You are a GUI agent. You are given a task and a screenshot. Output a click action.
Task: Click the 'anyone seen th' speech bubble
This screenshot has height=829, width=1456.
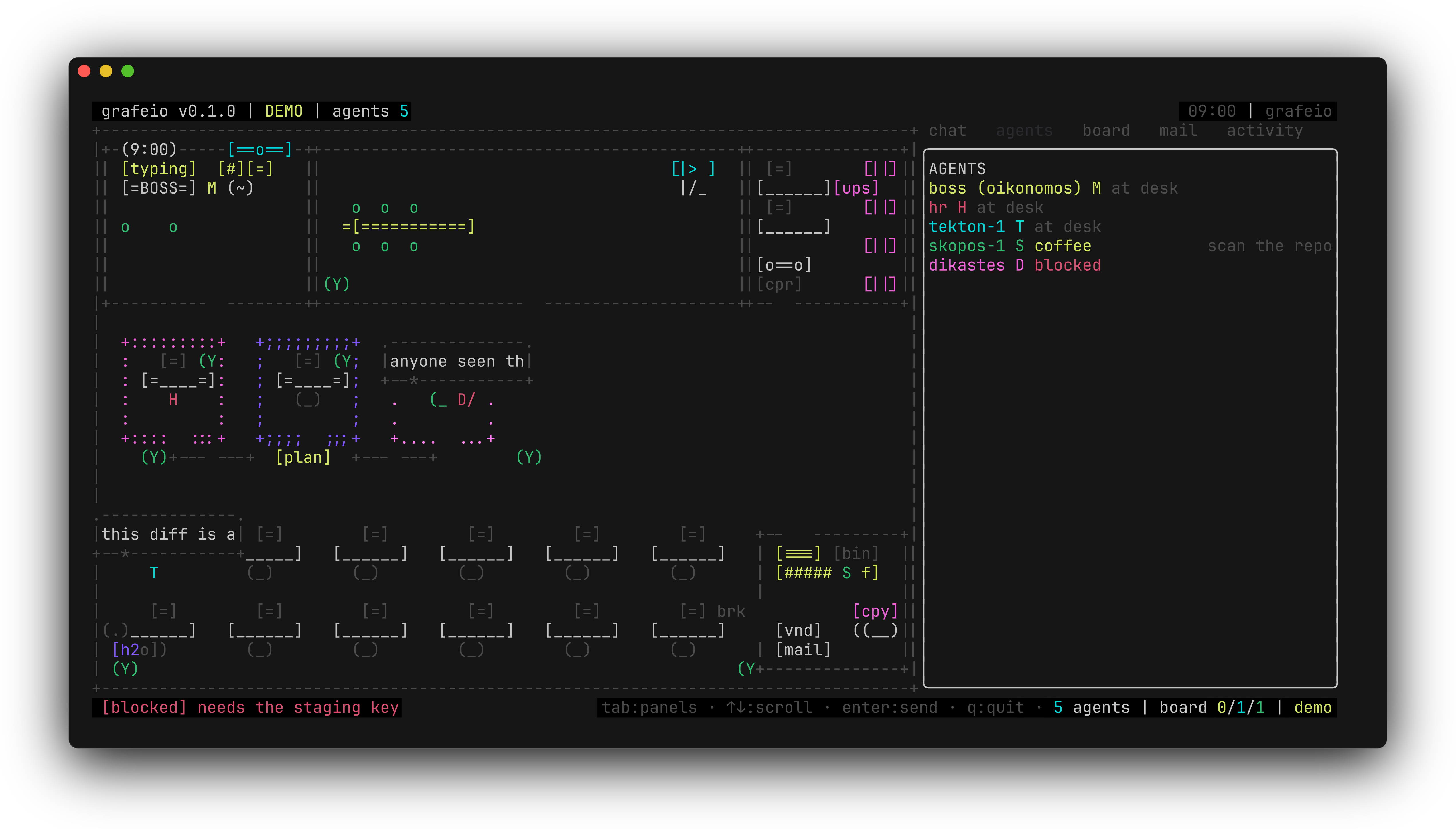(457, 362)
